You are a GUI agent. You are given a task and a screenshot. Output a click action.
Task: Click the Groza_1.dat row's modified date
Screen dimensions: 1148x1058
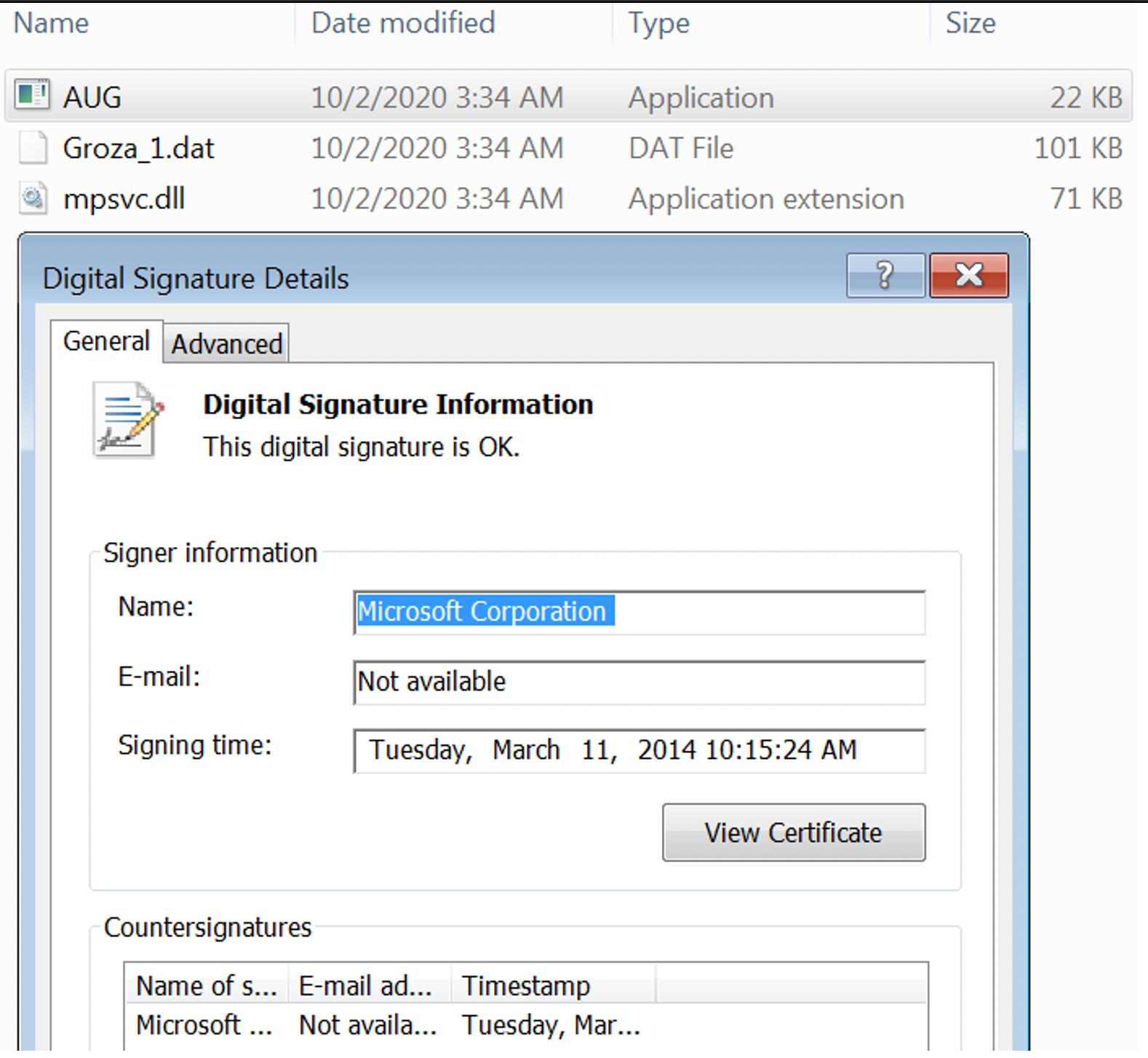click(x=437, y=148)
